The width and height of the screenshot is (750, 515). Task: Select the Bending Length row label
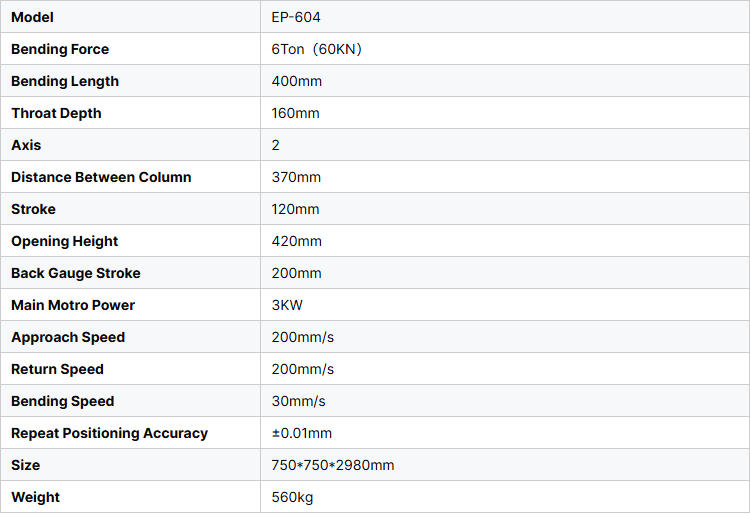tap(65, 81)
